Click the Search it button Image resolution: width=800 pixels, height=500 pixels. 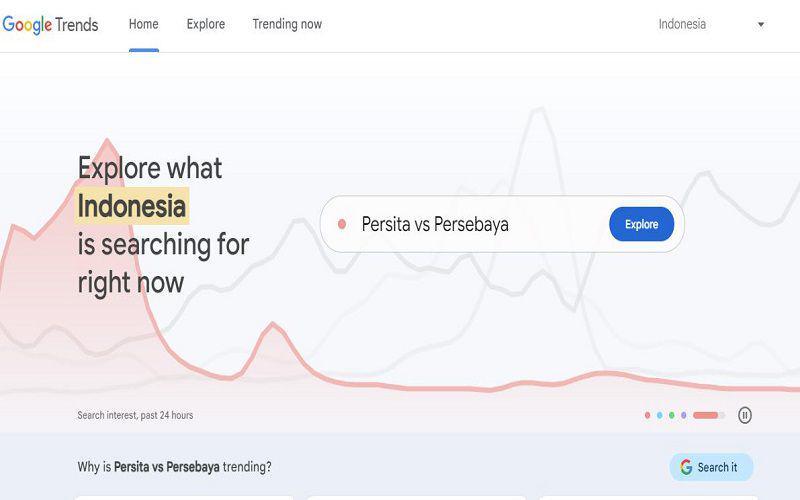pyautogui.click(x=711, y=467)
